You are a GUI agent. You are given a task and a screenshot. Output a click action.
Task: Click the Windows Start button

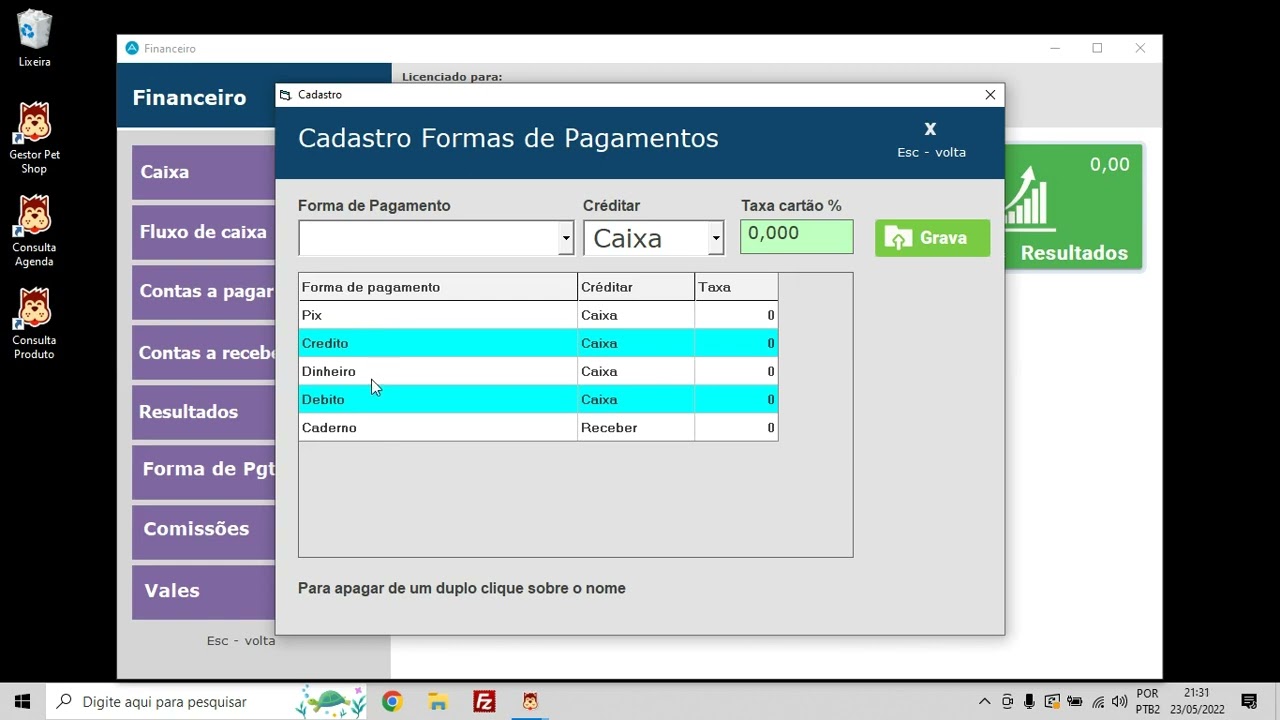point(23,701)
